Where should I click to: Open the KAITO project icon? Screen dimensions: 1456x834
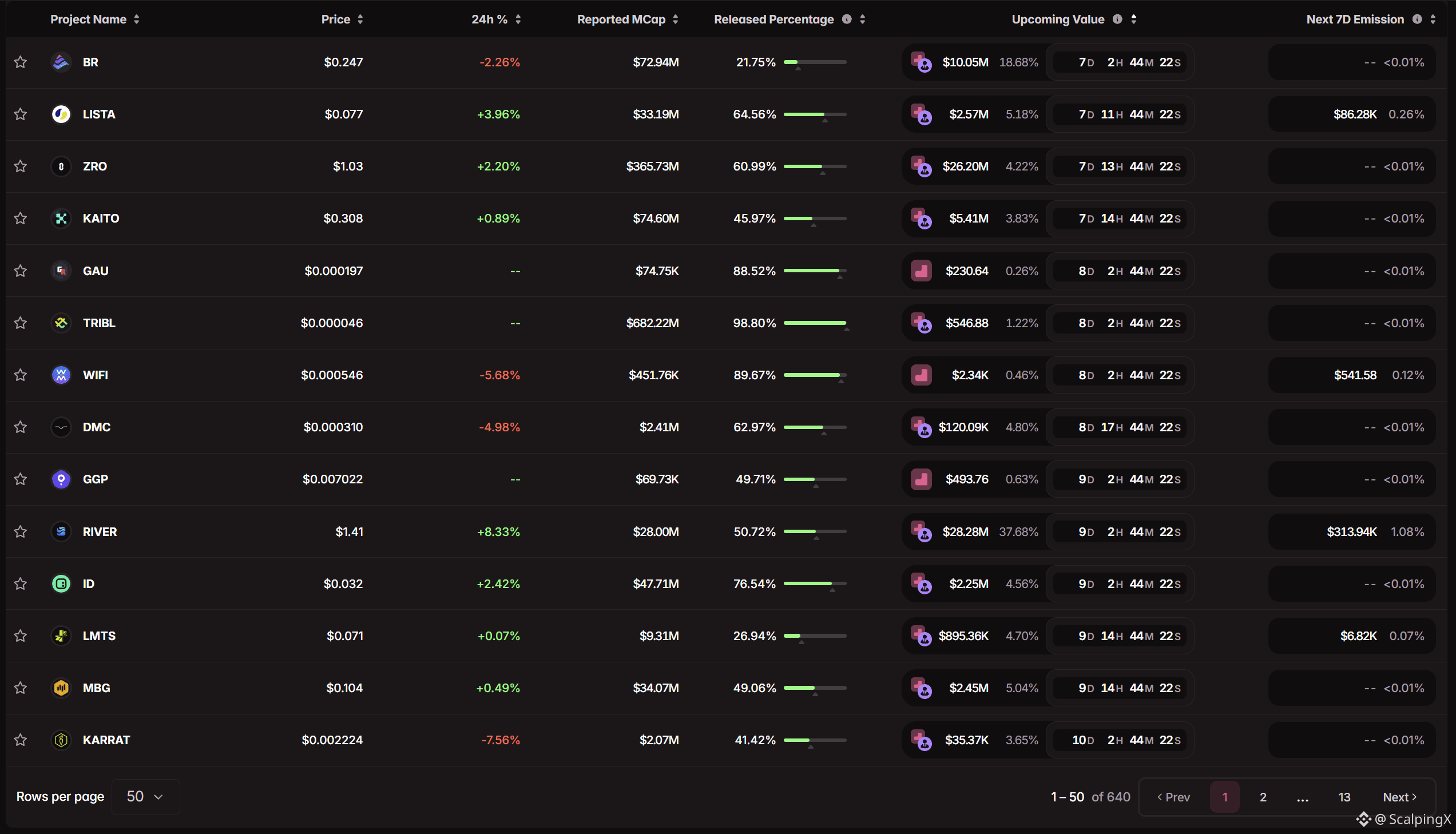pyautogui.click(x=61, y=219)
